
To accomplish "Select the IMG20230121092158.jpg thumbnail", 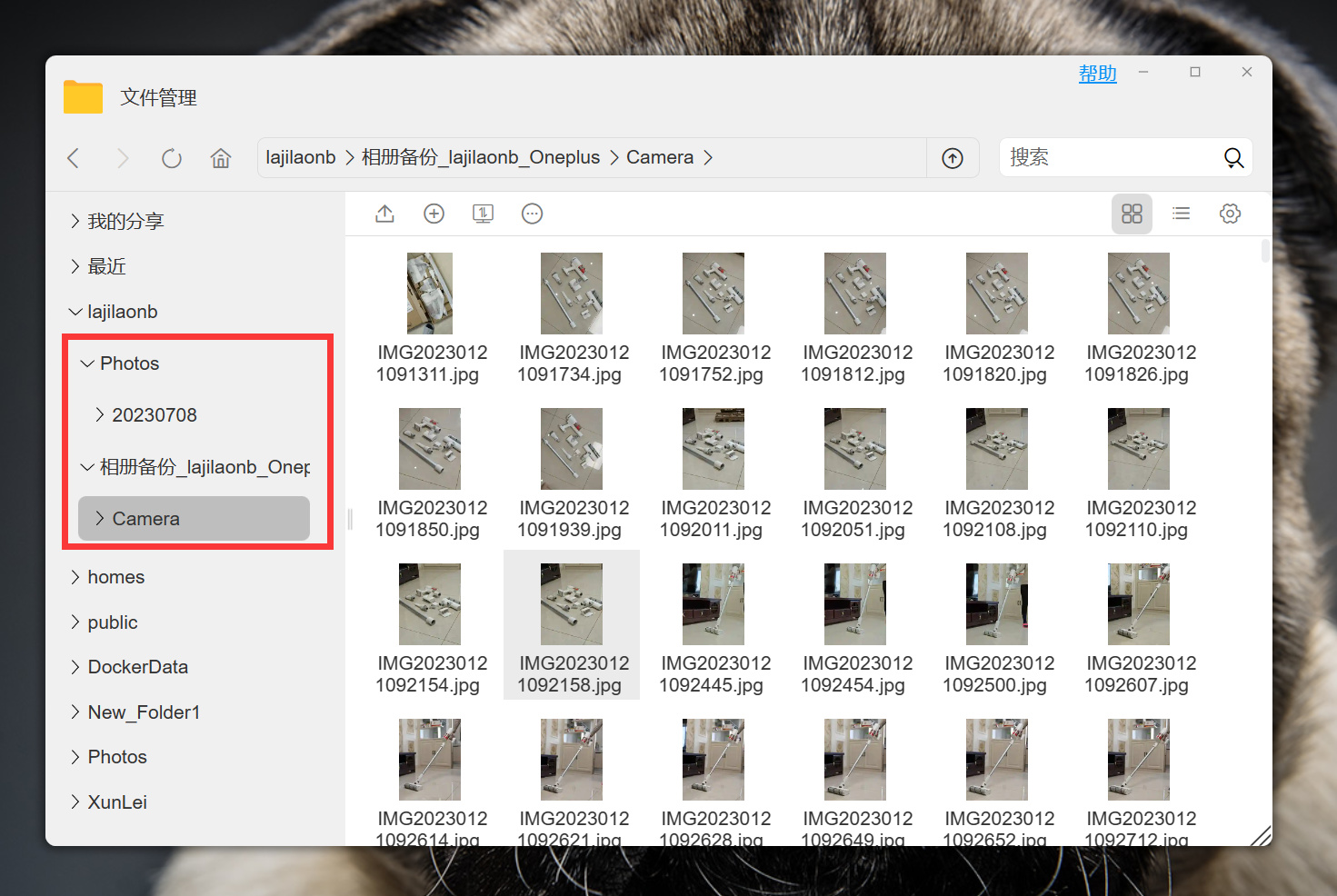I will tap(572, 624).
